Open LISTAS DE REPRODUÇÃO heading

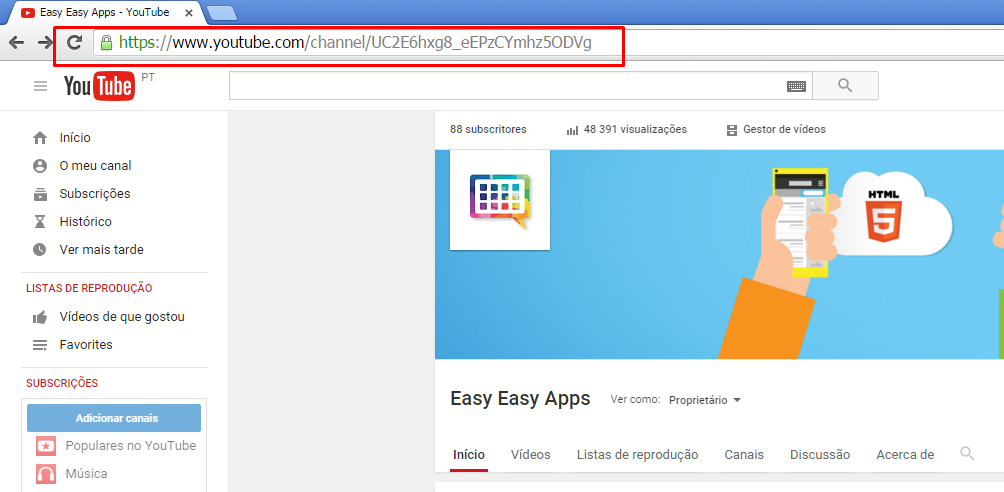coord(89,288)
